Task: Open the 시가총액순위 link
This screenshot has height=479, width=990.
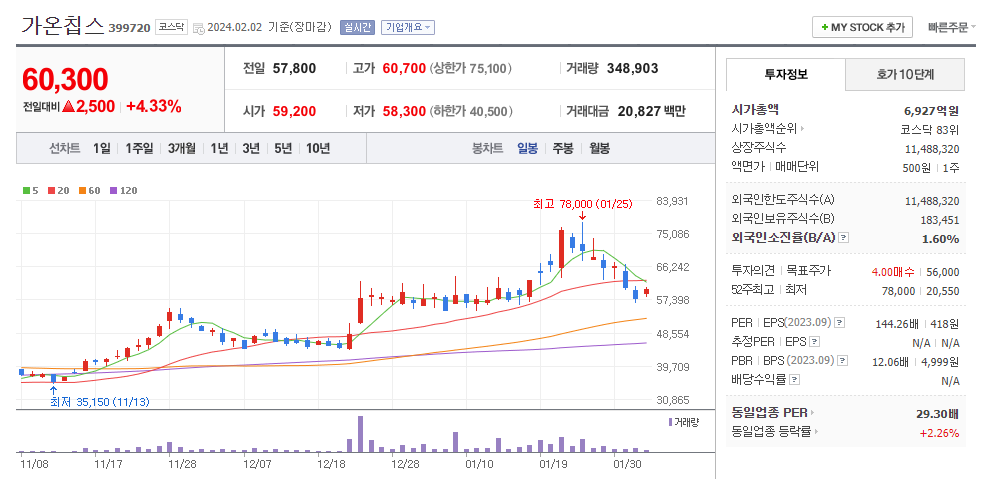Action: (x=764, y=129)
